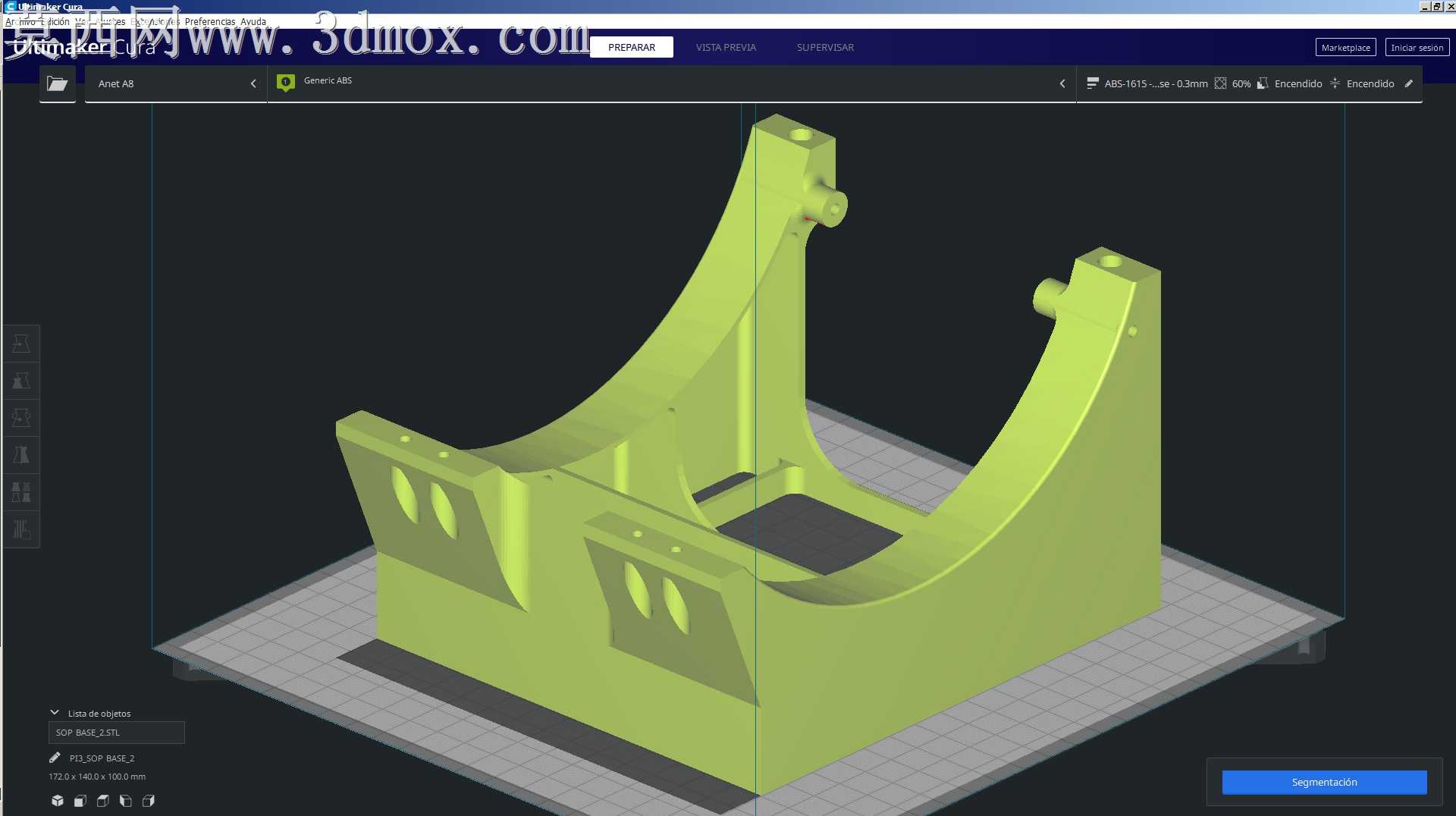Viewport: 1456px width, 816px height.
Task: Click the layer profile icon before ABS-1615
Action: tap(1093, 83)
